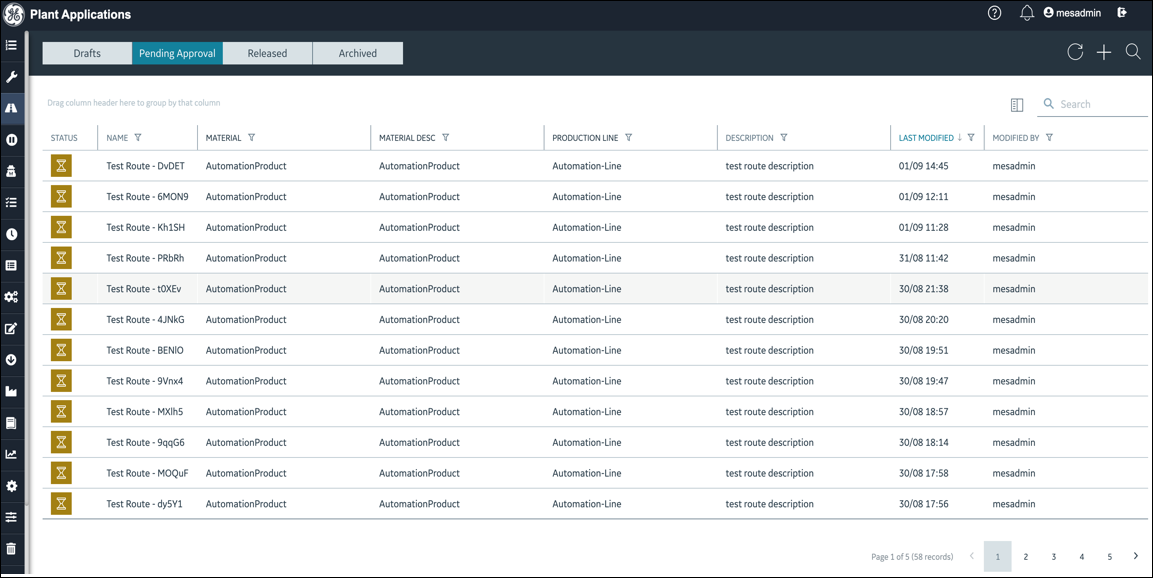
Task: Sort by Status column header
Action: point(64,138)
